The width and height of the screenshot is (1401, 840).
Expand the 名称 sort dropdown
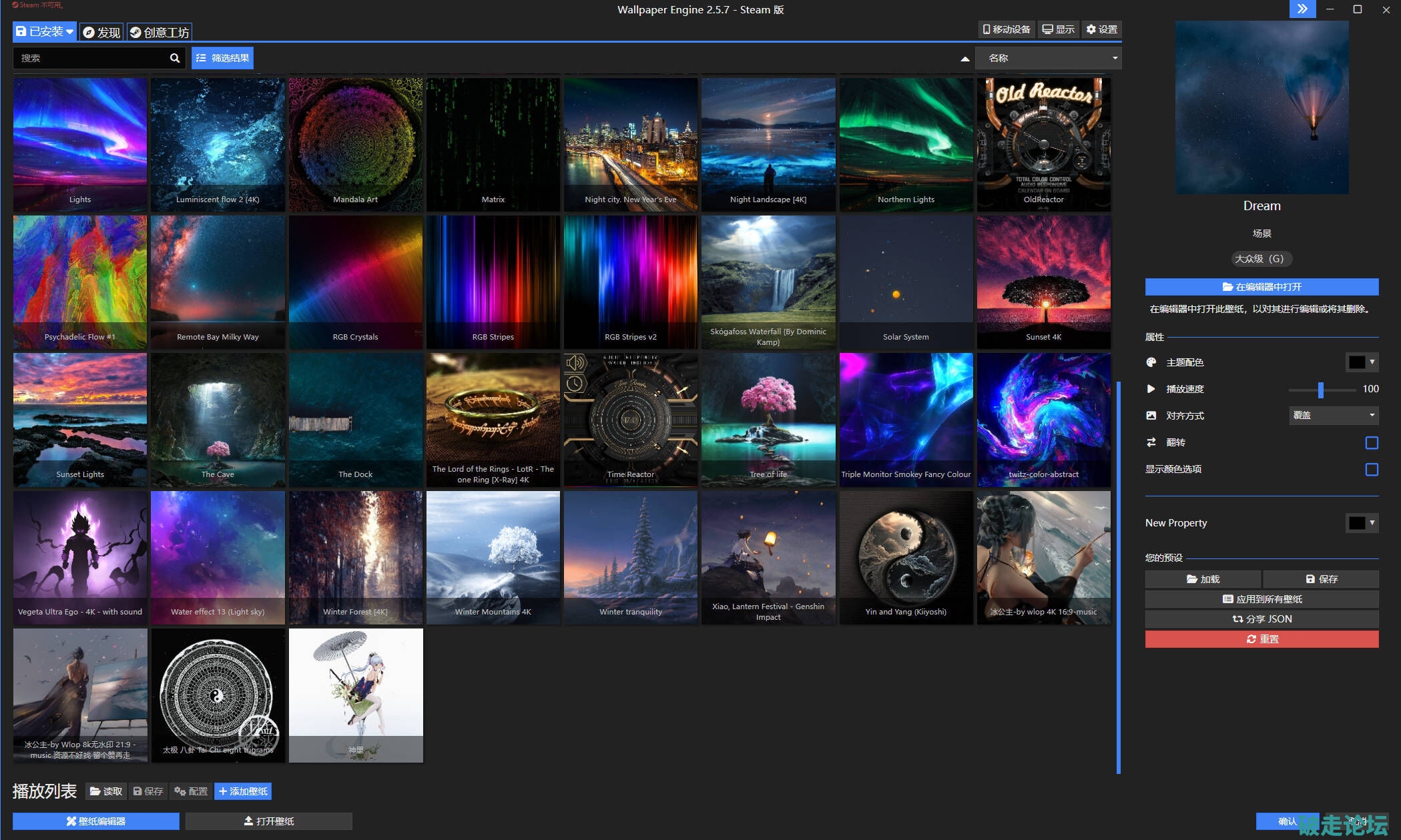1048,58
